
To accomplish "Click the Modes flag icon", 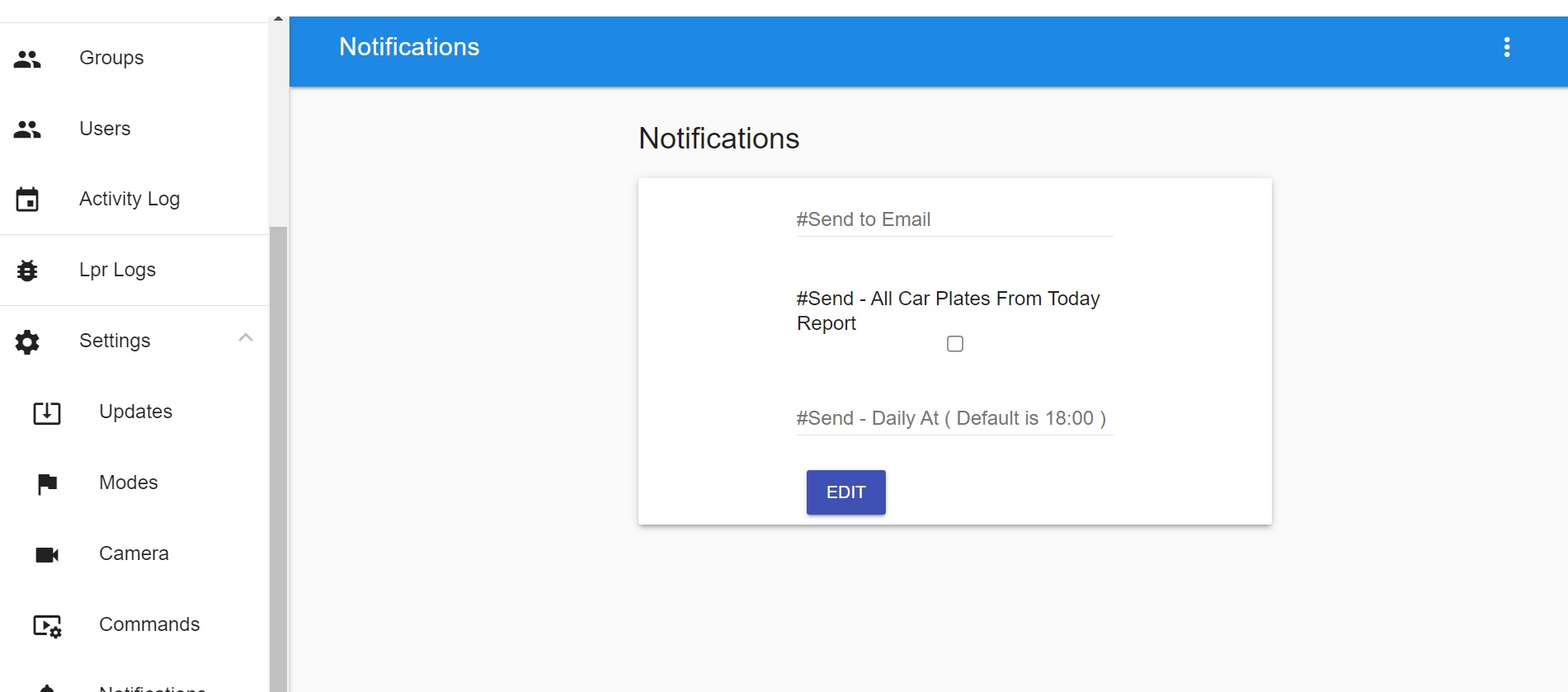I will point(47,483).
